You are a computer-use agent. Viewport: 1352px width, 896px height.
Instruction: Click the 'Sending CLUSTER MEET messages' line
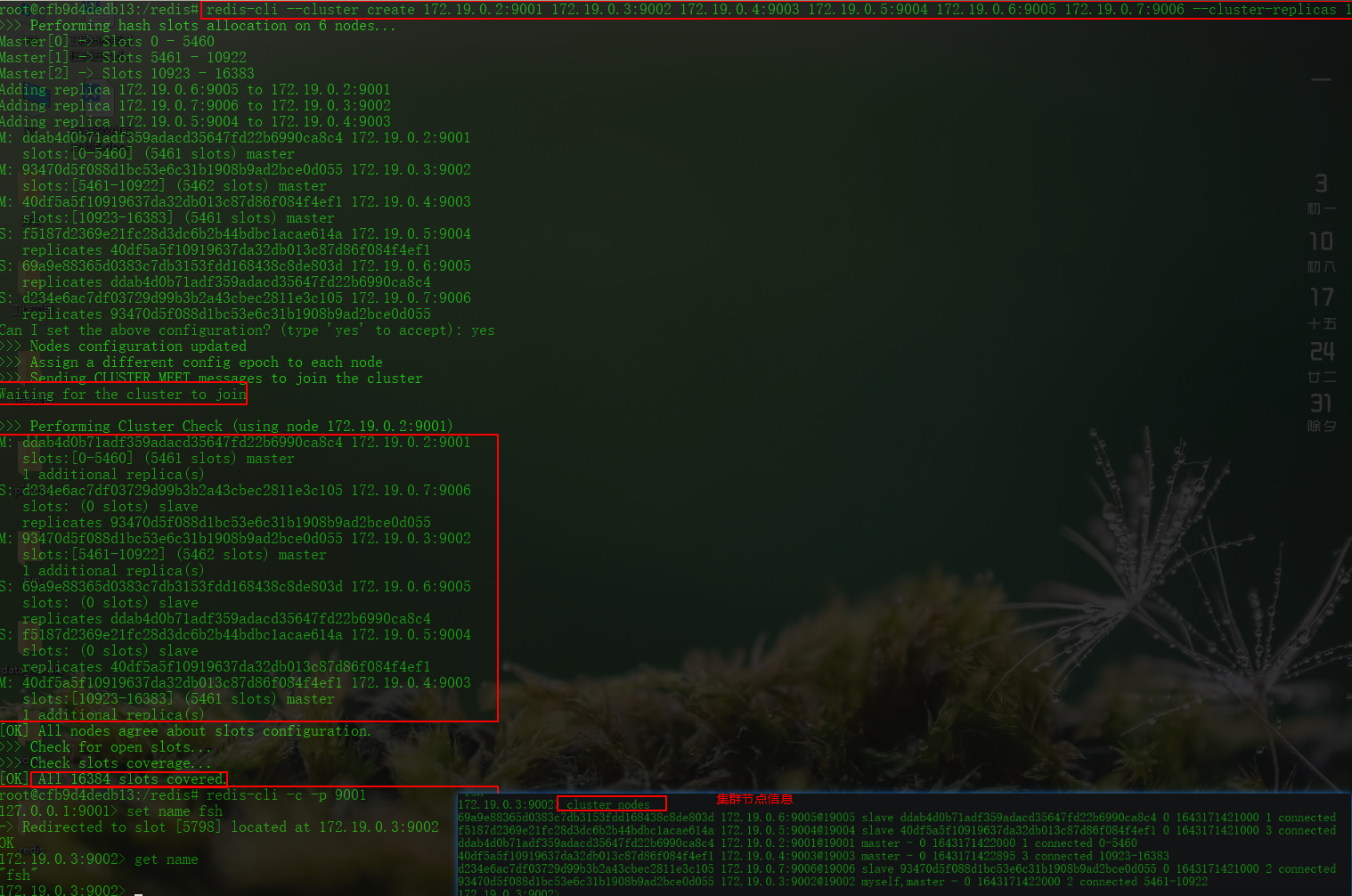211,379
